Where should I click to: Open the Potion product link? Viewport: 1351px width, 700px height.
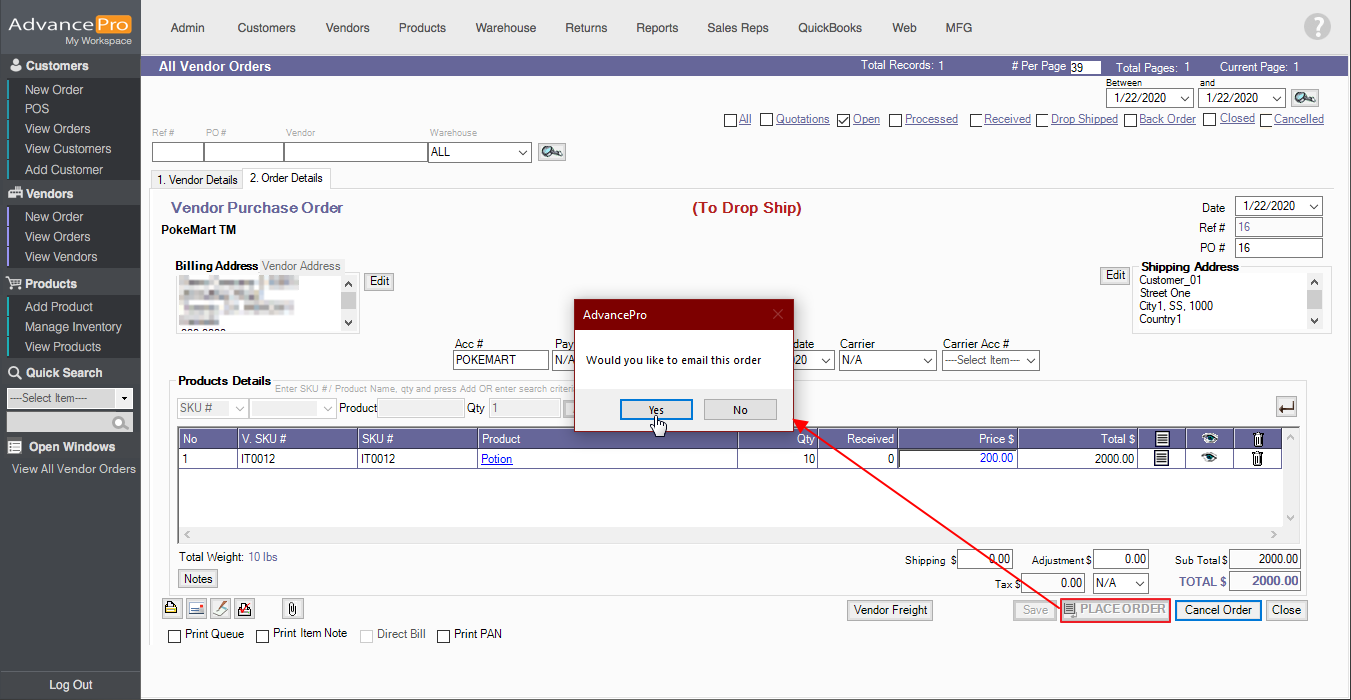[x=496, y=459]
